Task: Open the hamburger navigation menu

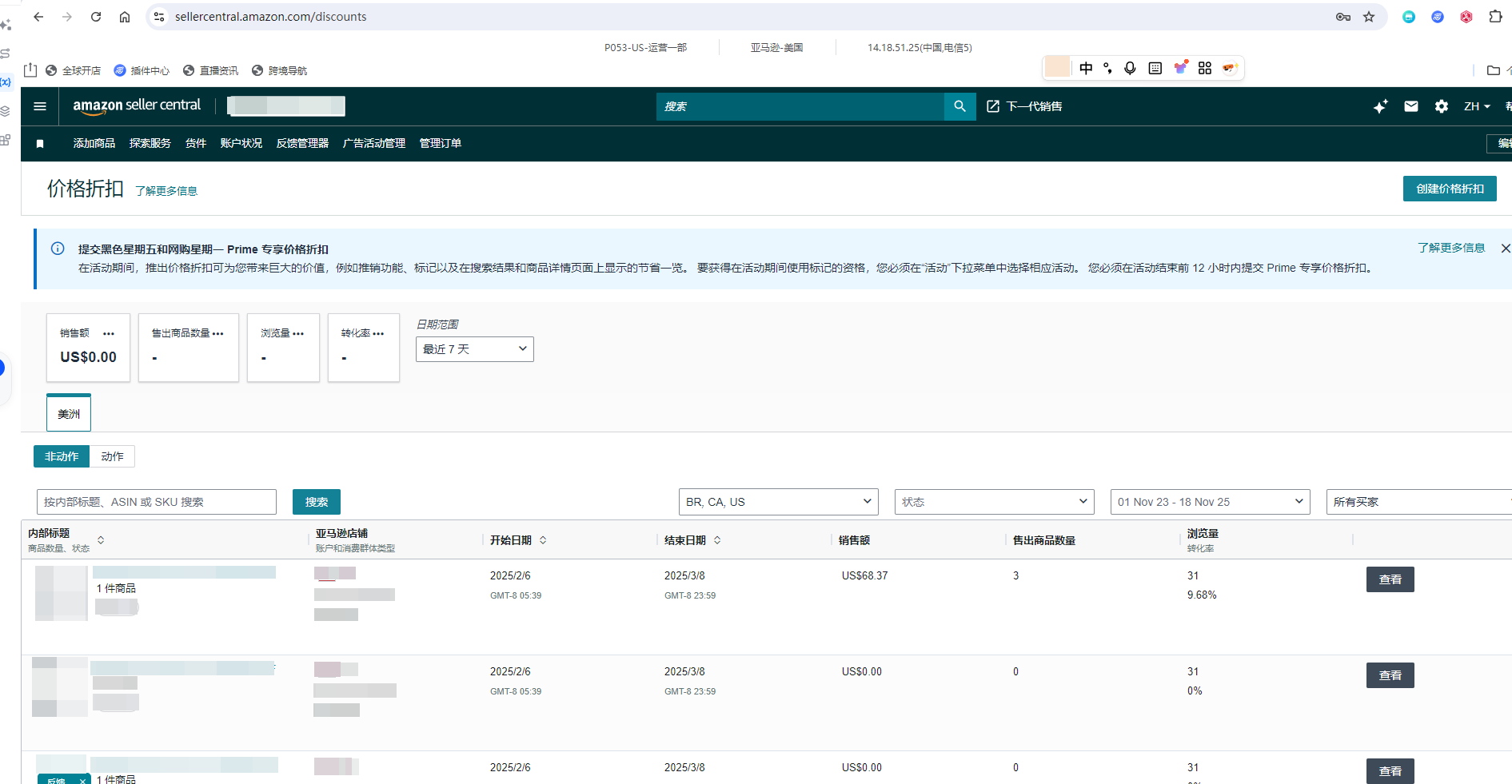Action: pos(40,106)
